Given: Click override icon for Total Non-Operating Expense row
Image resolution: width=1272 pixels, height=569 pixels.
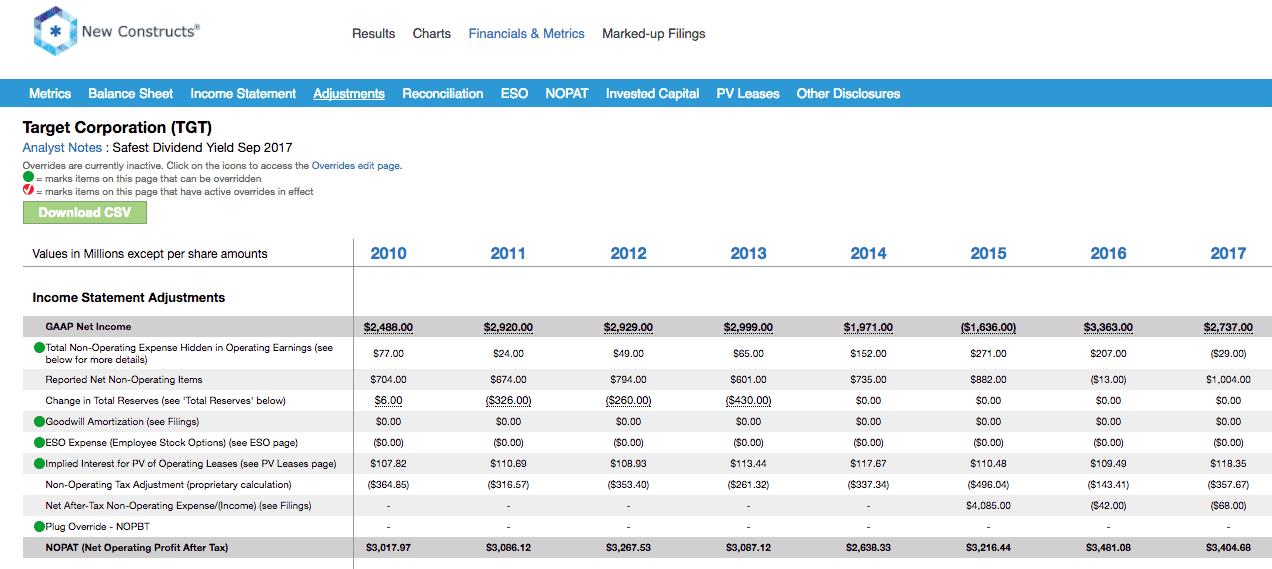Looking at the screenshot, I should point(39,348).
